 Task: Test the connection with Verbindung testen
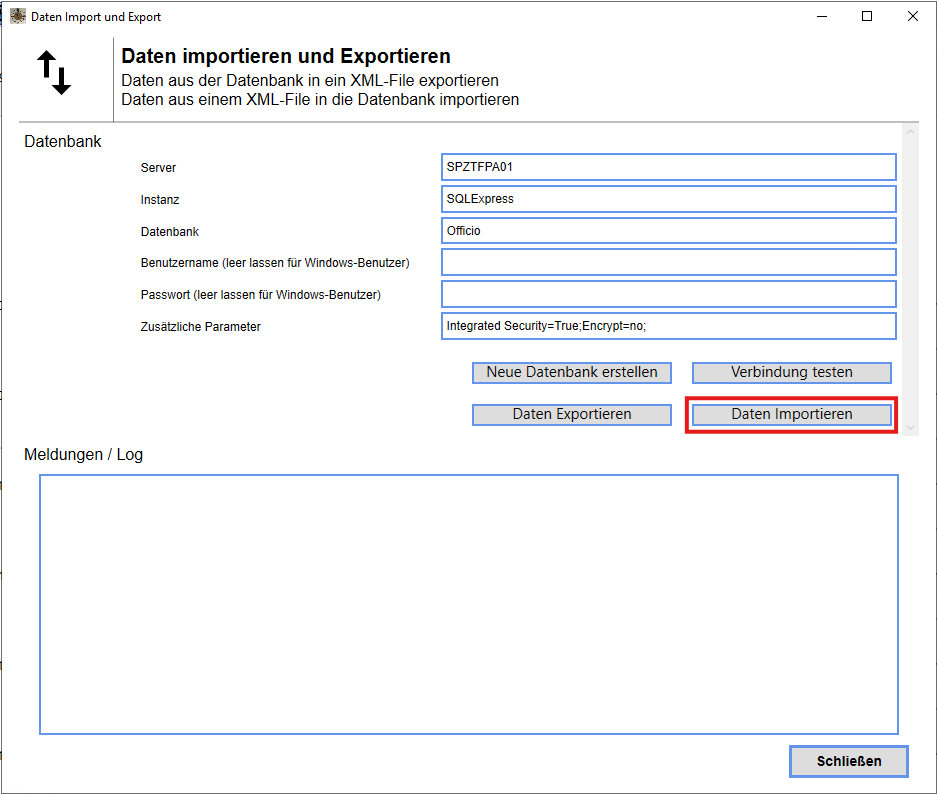coord(791,373)
